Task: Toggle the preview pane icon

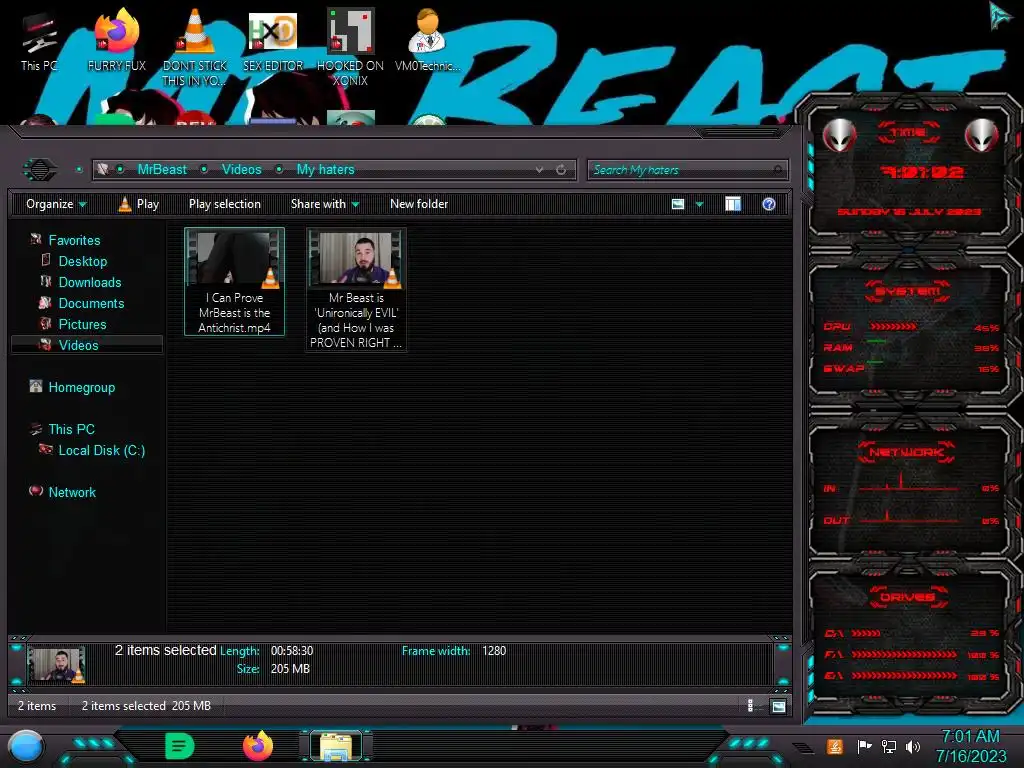Action: (x=733, y=204)
